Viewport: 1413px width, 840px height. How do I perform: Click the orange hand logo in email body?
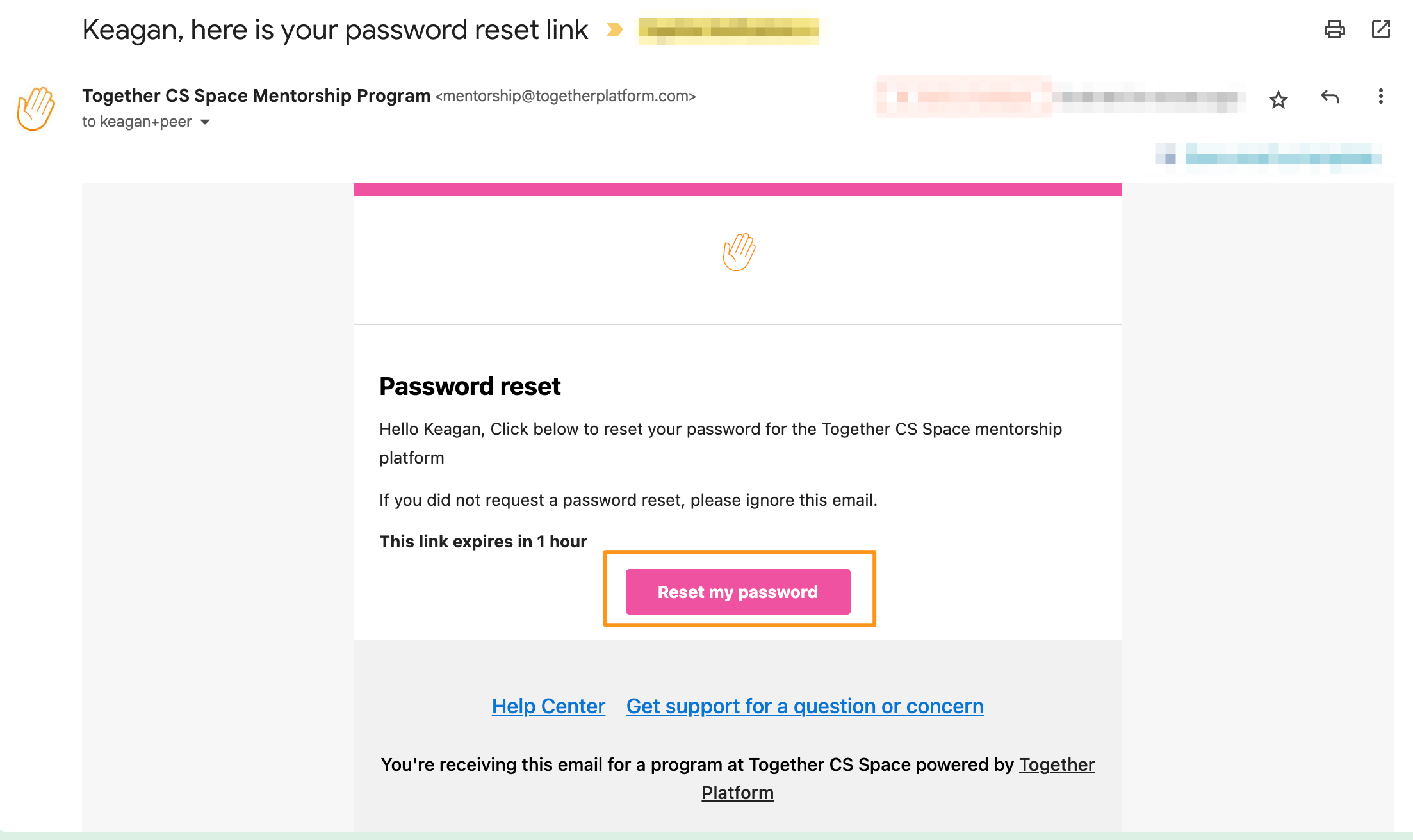click(739, 252)
